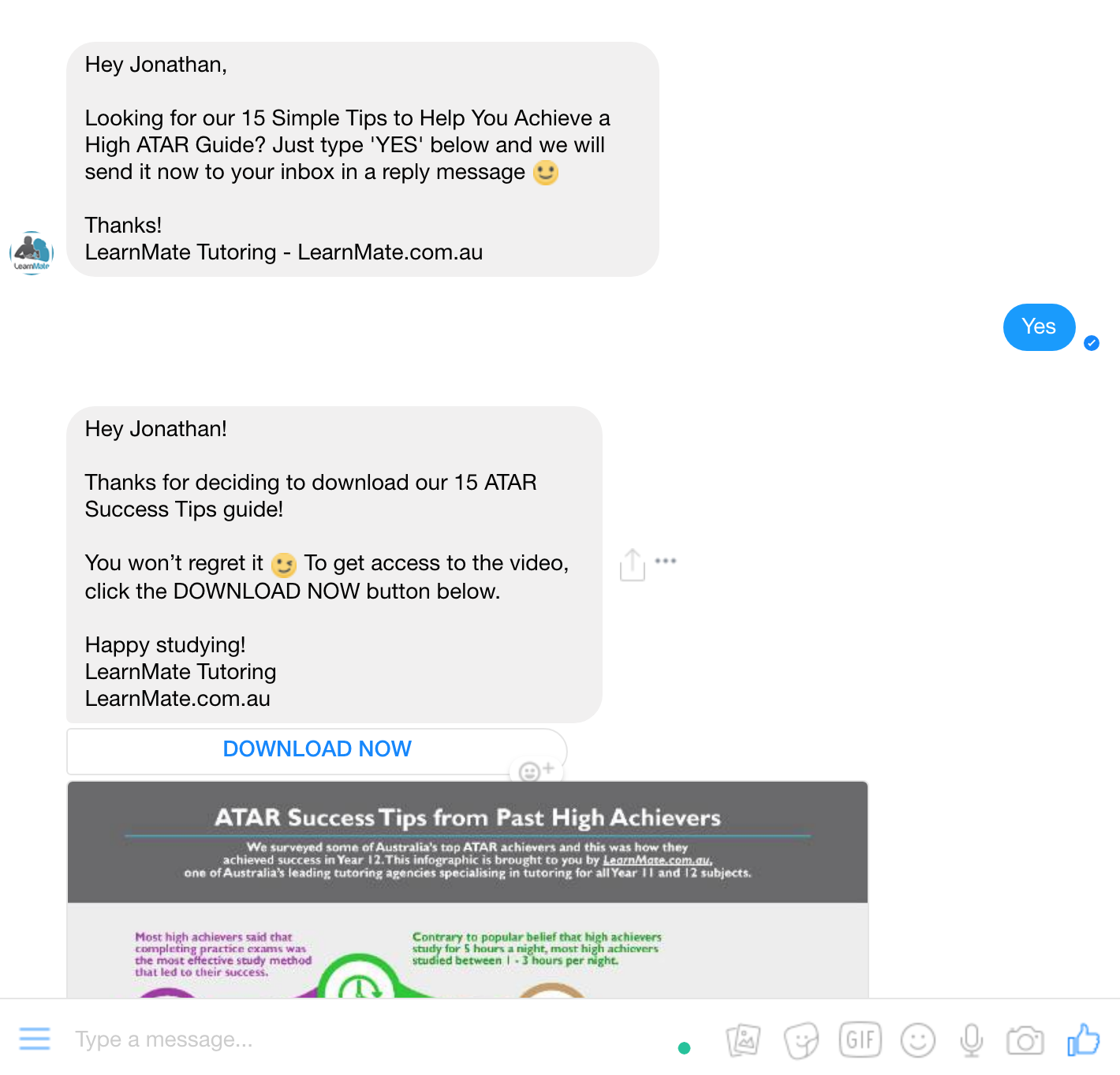This screenshot has height=1075, width=1120.
Task: Click the winking emoji in second message
Action: tap(284, 565)
